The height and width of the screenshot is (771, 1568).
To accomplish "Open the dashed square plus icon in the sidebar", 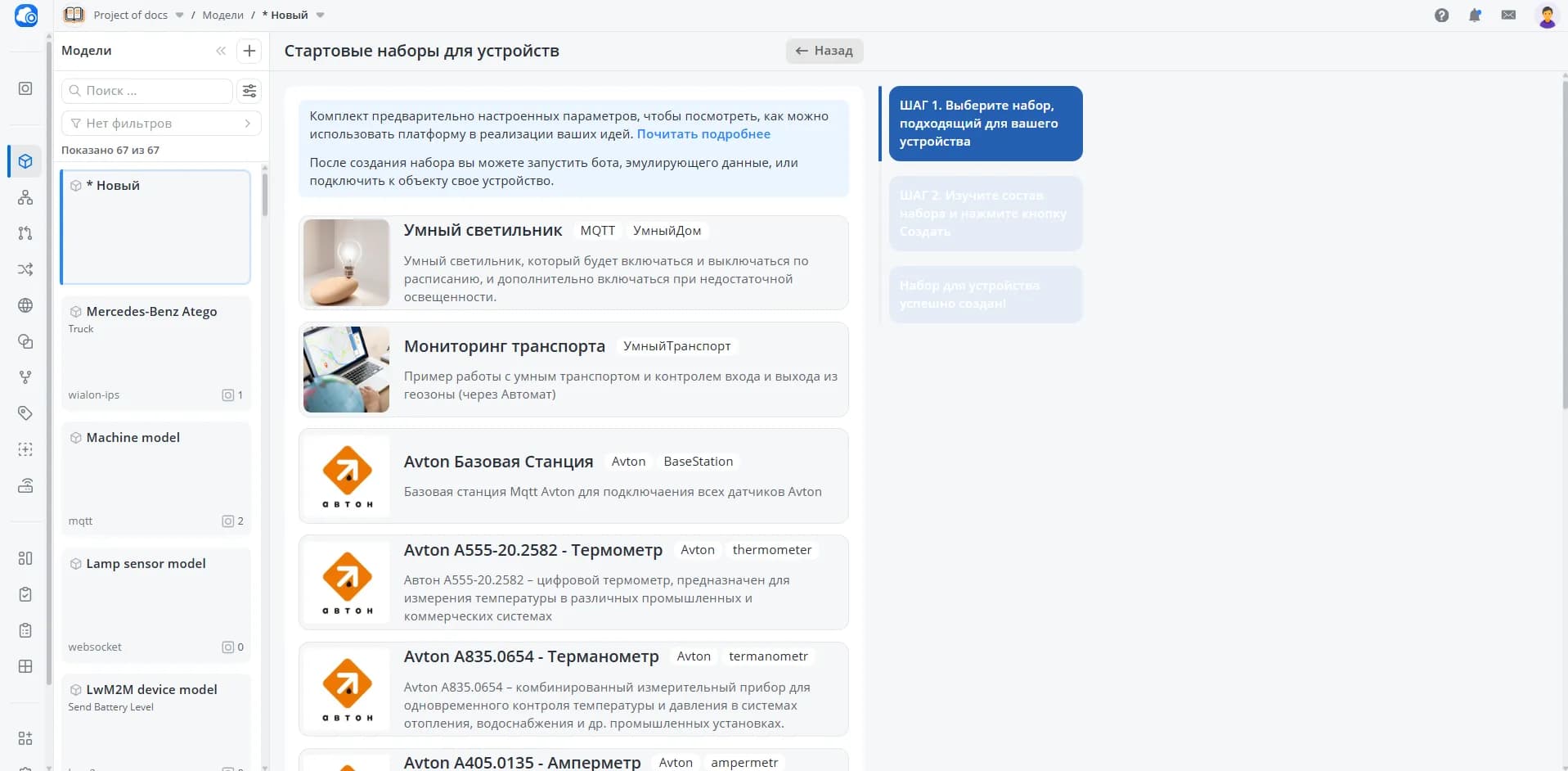I will 25,449.
